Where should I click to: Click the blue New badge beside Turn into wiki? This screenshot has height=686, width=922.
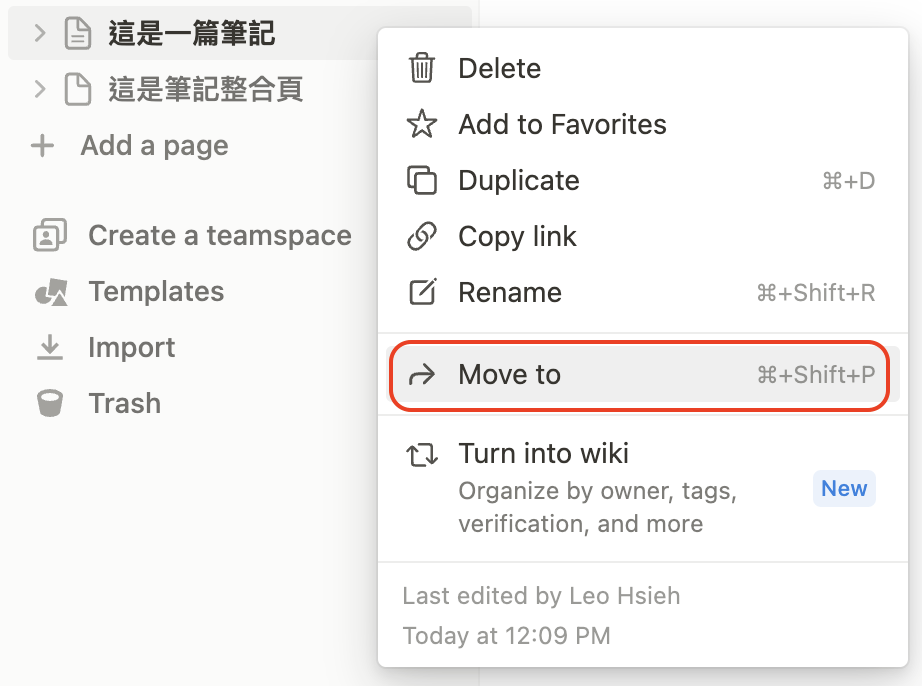844,488
